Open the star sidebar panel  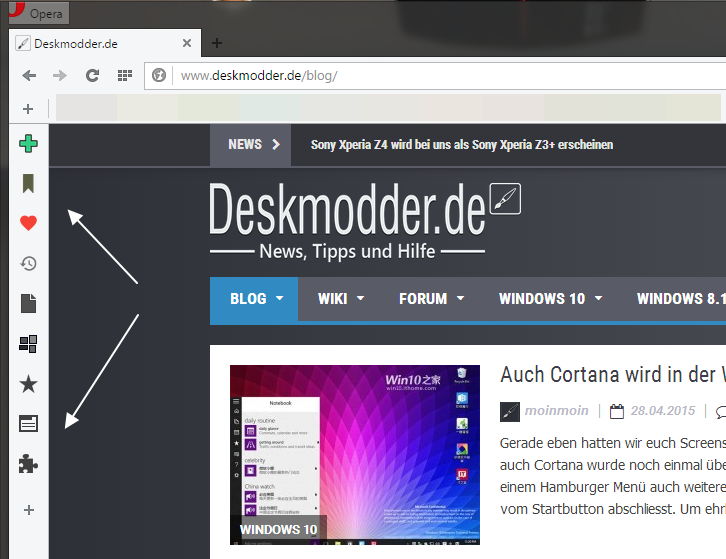28,384
